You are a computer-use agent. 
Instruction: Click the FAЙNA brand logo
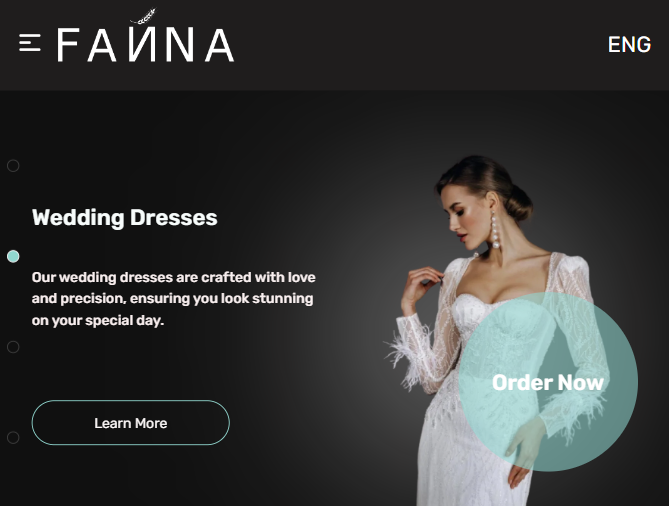[x=145, y=45]
